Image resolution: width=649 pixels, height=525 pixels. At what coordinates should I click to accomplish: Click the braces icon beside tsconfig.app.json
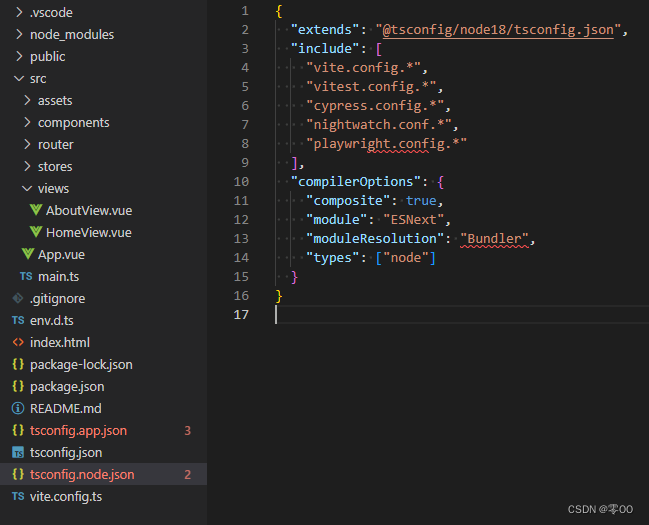[x=18, y=430]
